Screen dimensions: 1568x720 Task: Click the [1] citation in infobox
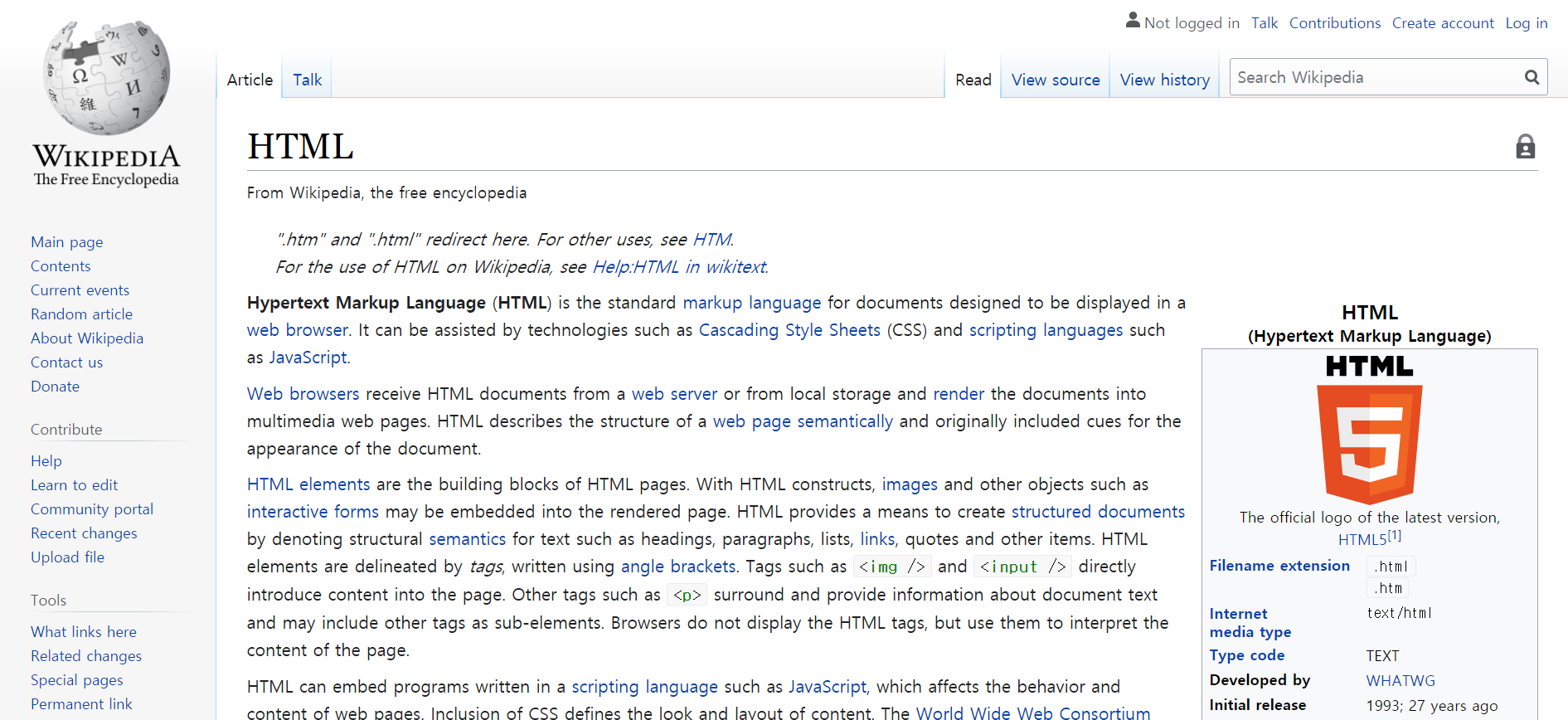1395,536
